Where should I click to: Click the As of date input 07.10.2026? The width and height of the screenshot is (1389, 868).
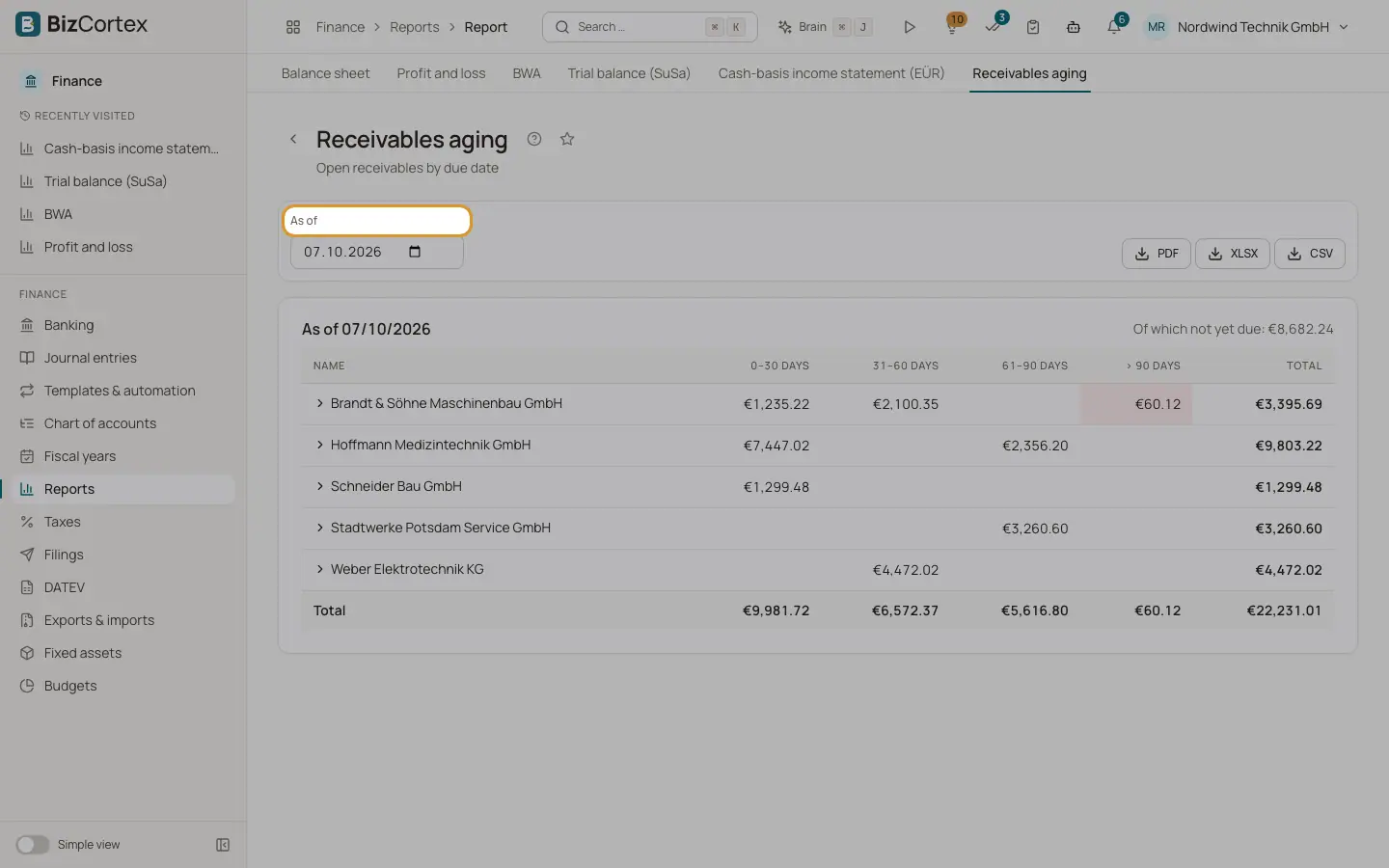pyautogui.click(x=376, y=252)
